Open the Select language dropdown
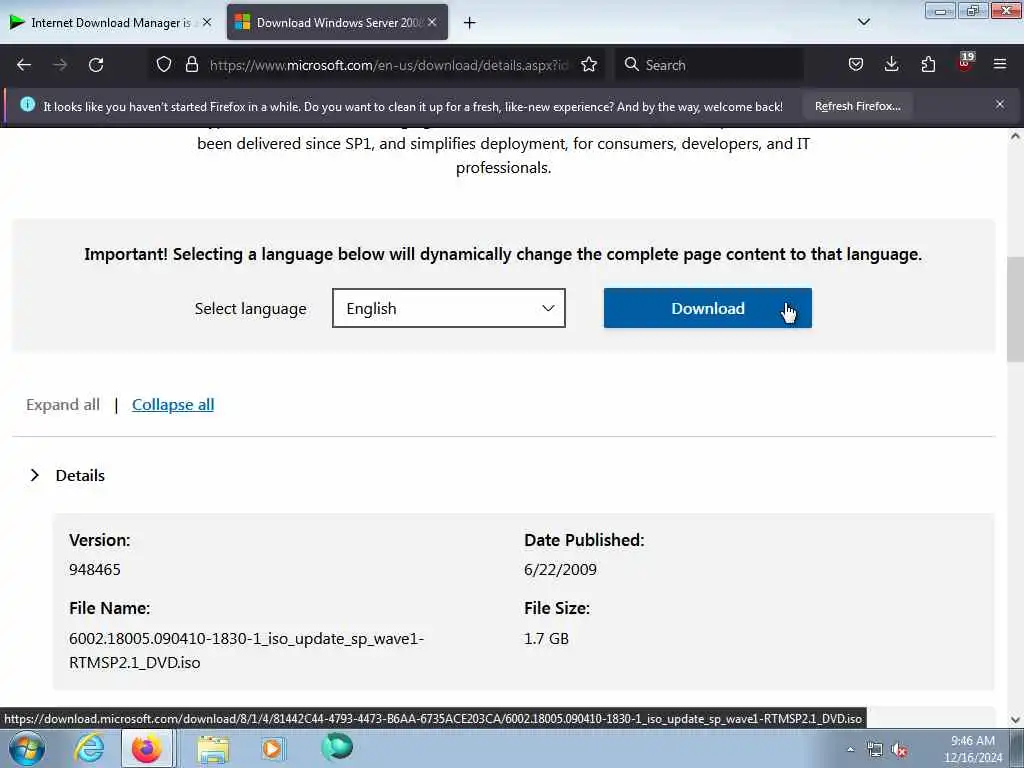Viewport: 1024px width, 768px height. tap(449, 308)
